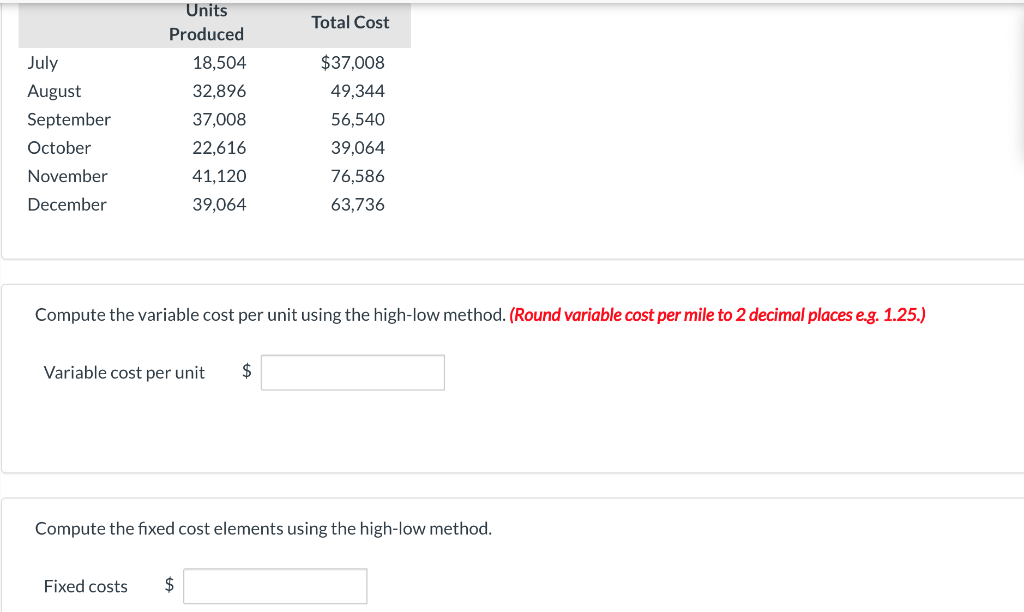Image resolution: width=1024 pixels, height=612 pixels.
Task: Select the August units value 32,896
Action: click(221, 91)
